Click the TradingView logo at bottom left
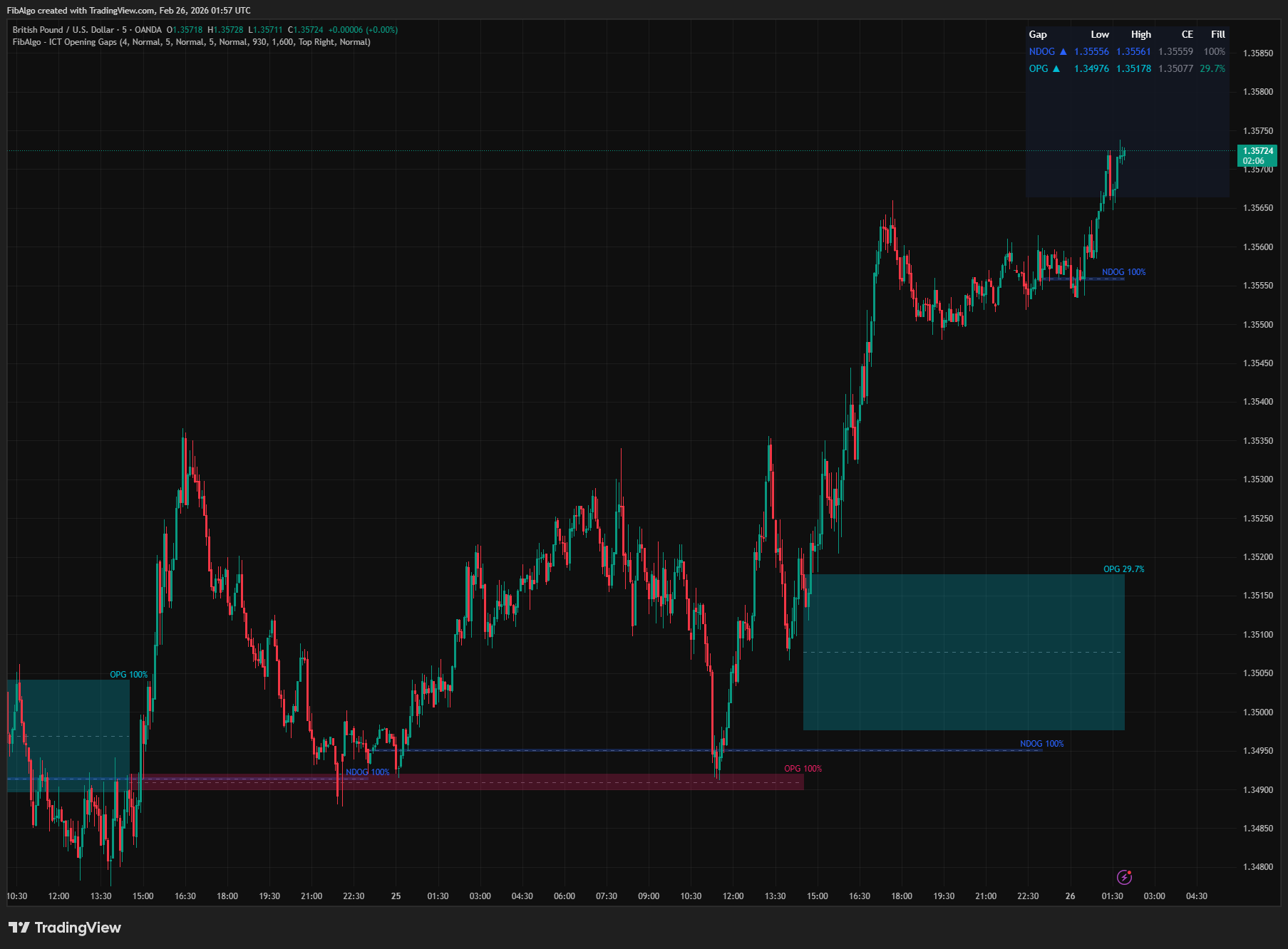Viewport: 1288px width, 949px height. tap(65, 927)
